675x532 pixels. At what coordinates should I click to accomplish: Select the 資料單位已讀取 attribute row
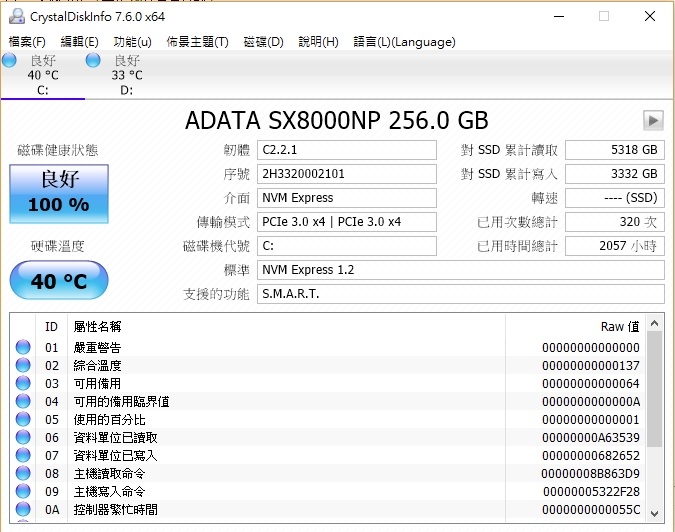tap(327, 437)
